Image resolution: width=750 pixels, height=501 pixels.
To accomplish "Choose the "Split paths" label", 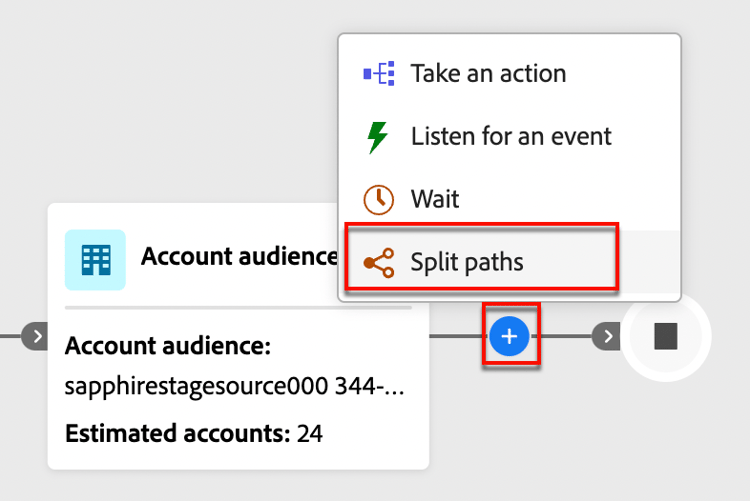I will [x=467, y=262].
